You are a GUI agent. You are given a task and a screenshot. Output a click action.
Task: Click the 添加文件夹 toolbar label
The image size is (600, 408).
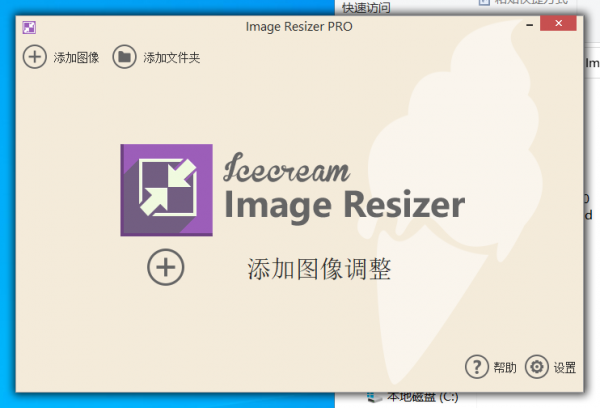coord(172,58)
